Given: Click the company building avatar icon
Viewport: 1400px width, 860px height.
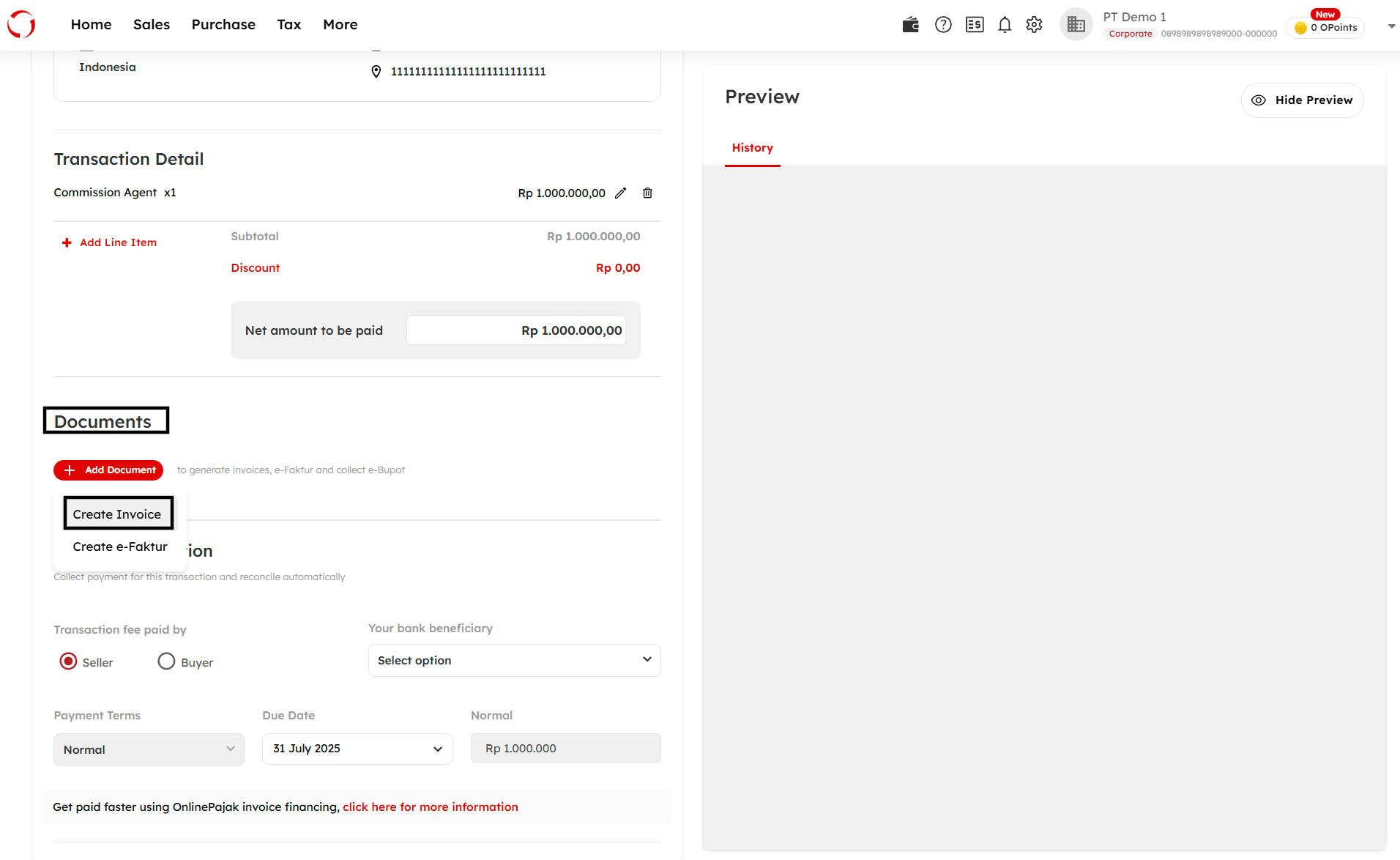Looking at the screenshot, I should [1076, 25].
